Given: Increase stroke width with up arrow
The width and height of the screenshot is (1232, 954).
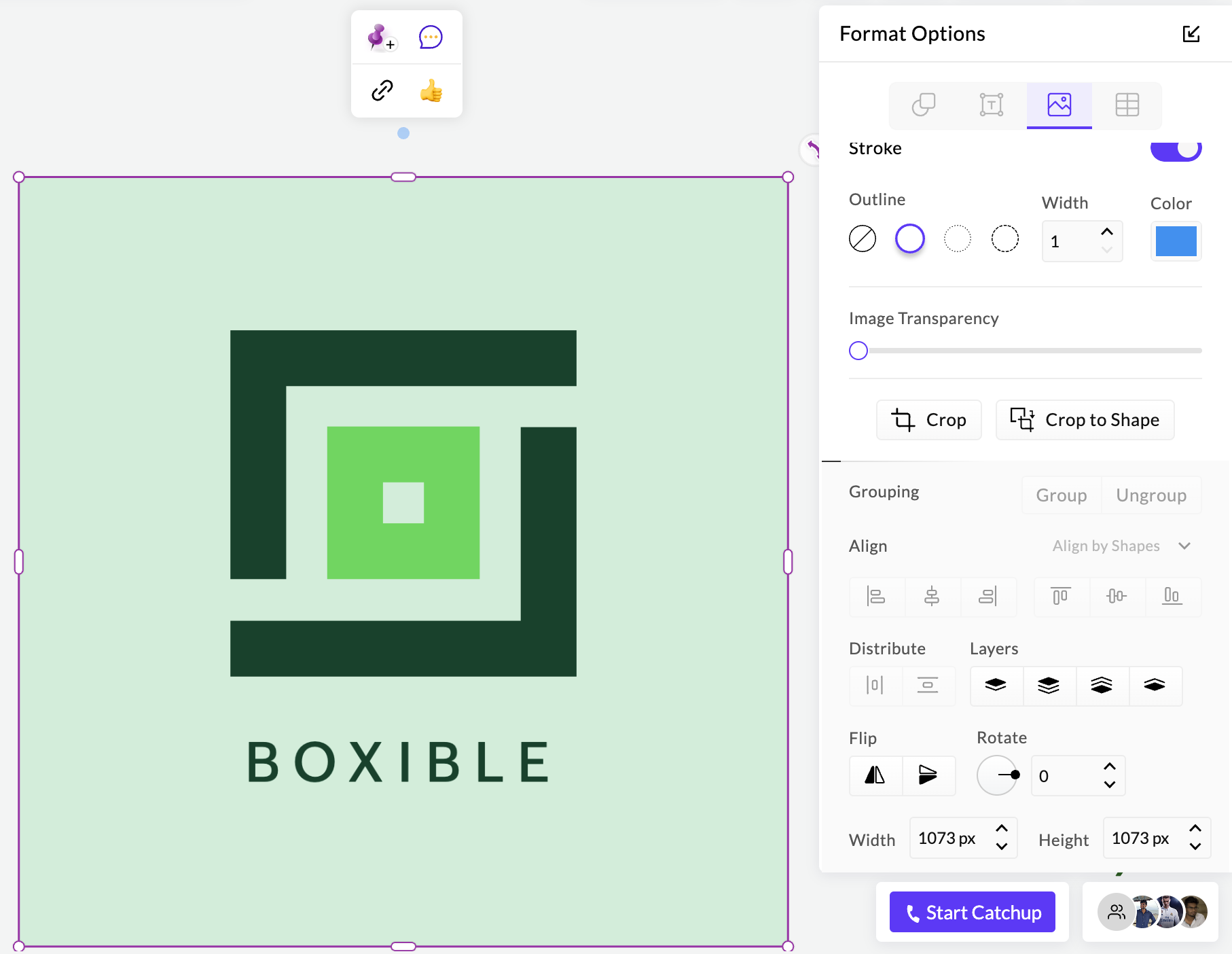Looking at the screenshot, I should click(1107, 232).
